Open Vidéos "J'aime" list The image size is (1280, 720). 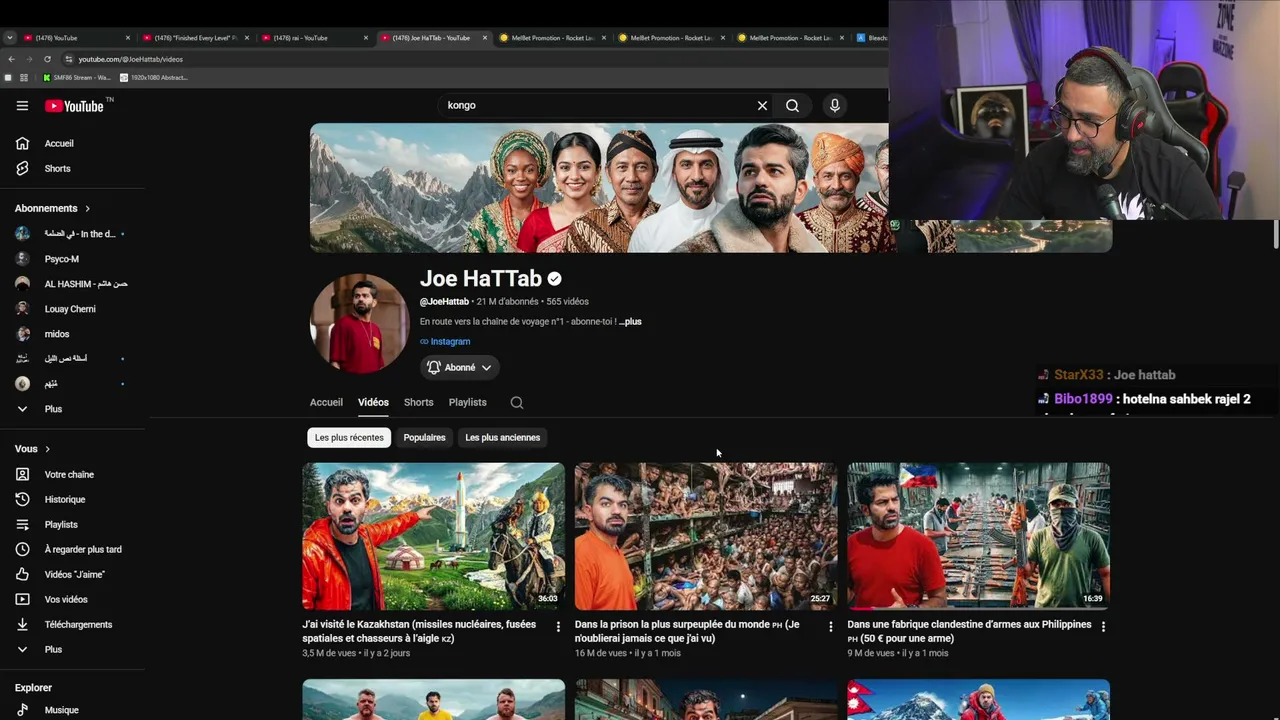click(72, 574)
